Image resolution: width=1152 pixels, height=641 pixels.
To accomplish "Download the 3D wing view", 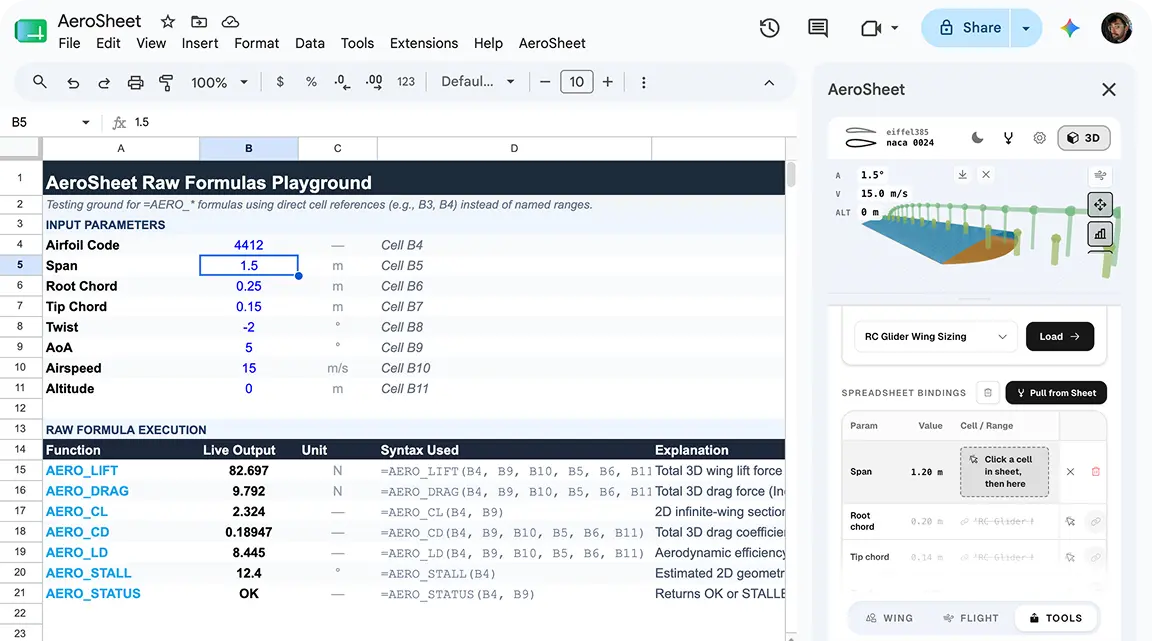I will pyautogui.click(x=962, y=174).
